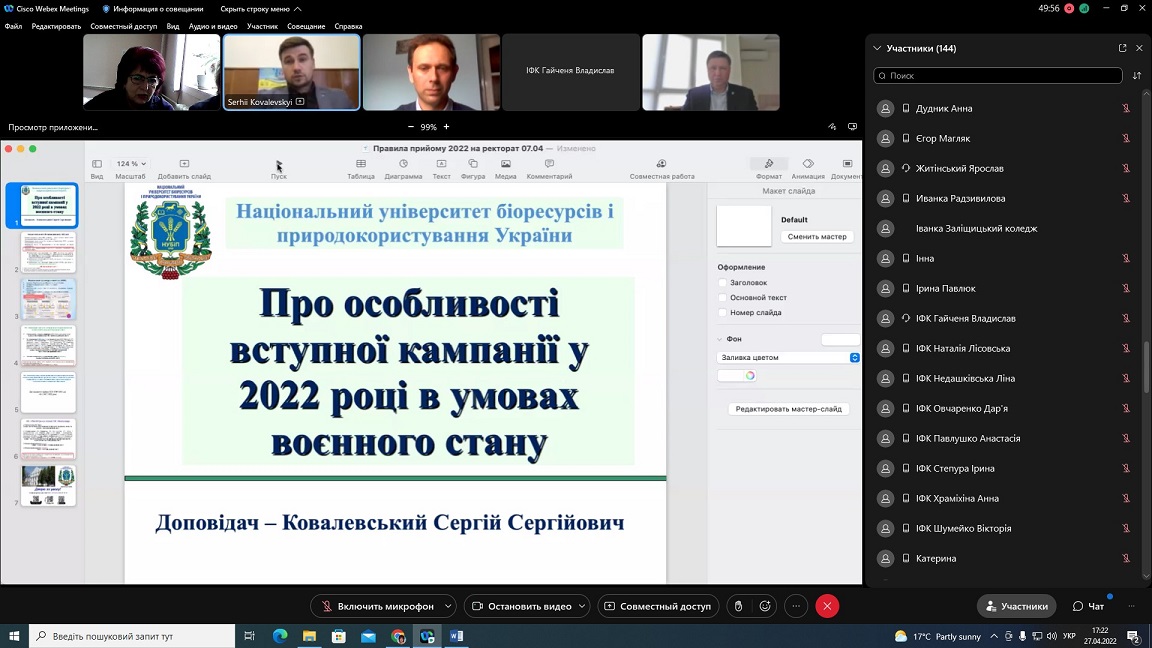Open the Совещание menu
Viewport: 1152px width, 648px height.
click(x=306, y=26)
